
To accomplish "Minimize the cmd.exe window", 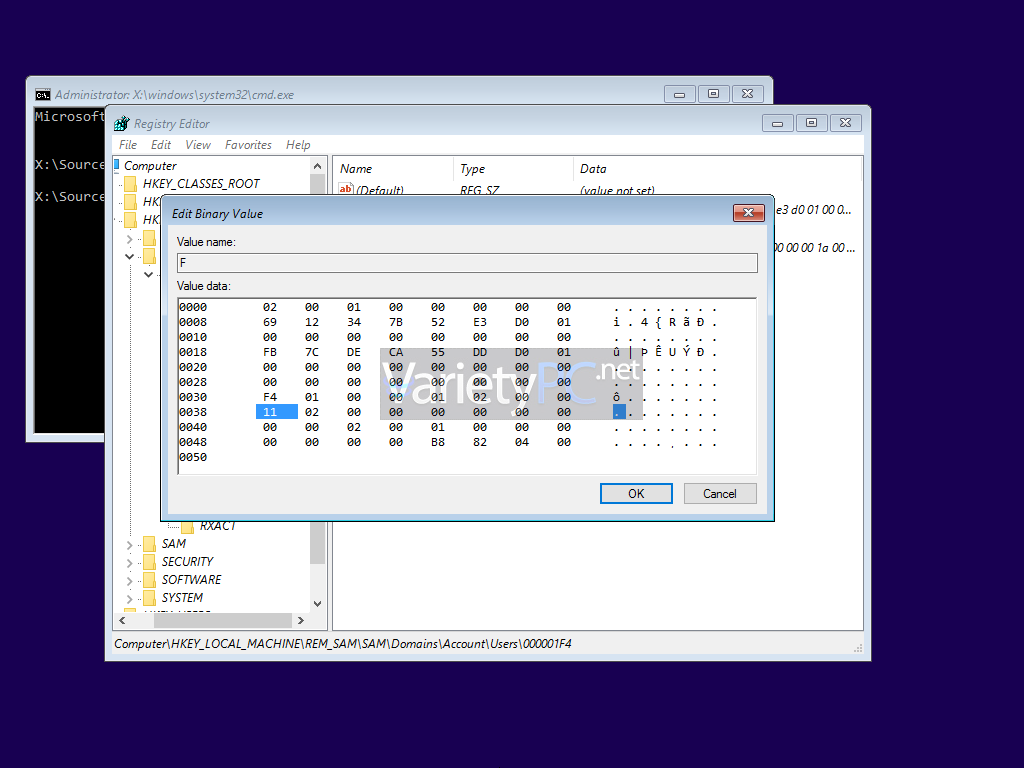I will [x=679, y=94].
